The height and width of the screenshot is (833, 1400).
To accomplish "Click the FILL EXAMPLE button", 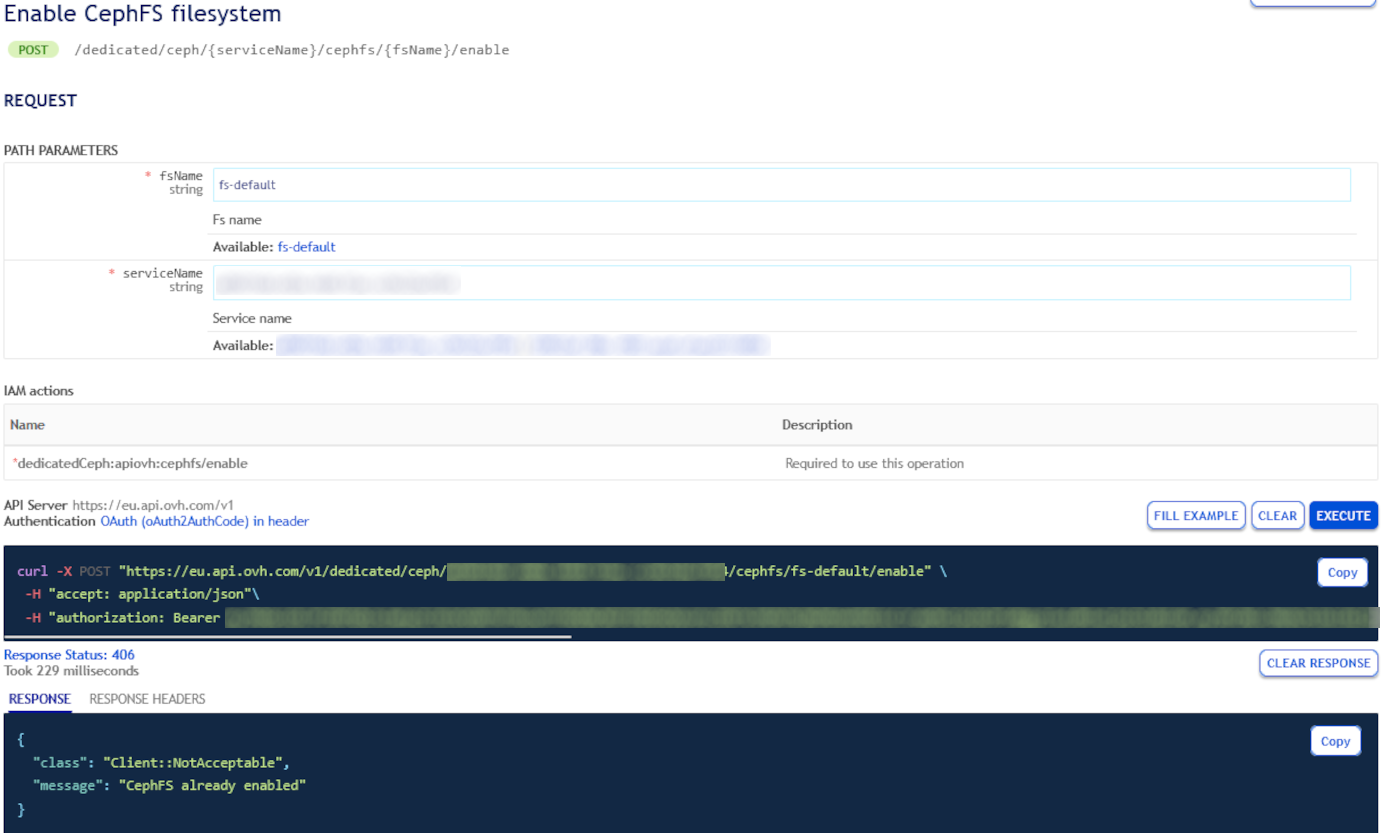I will coord(1196,515).
